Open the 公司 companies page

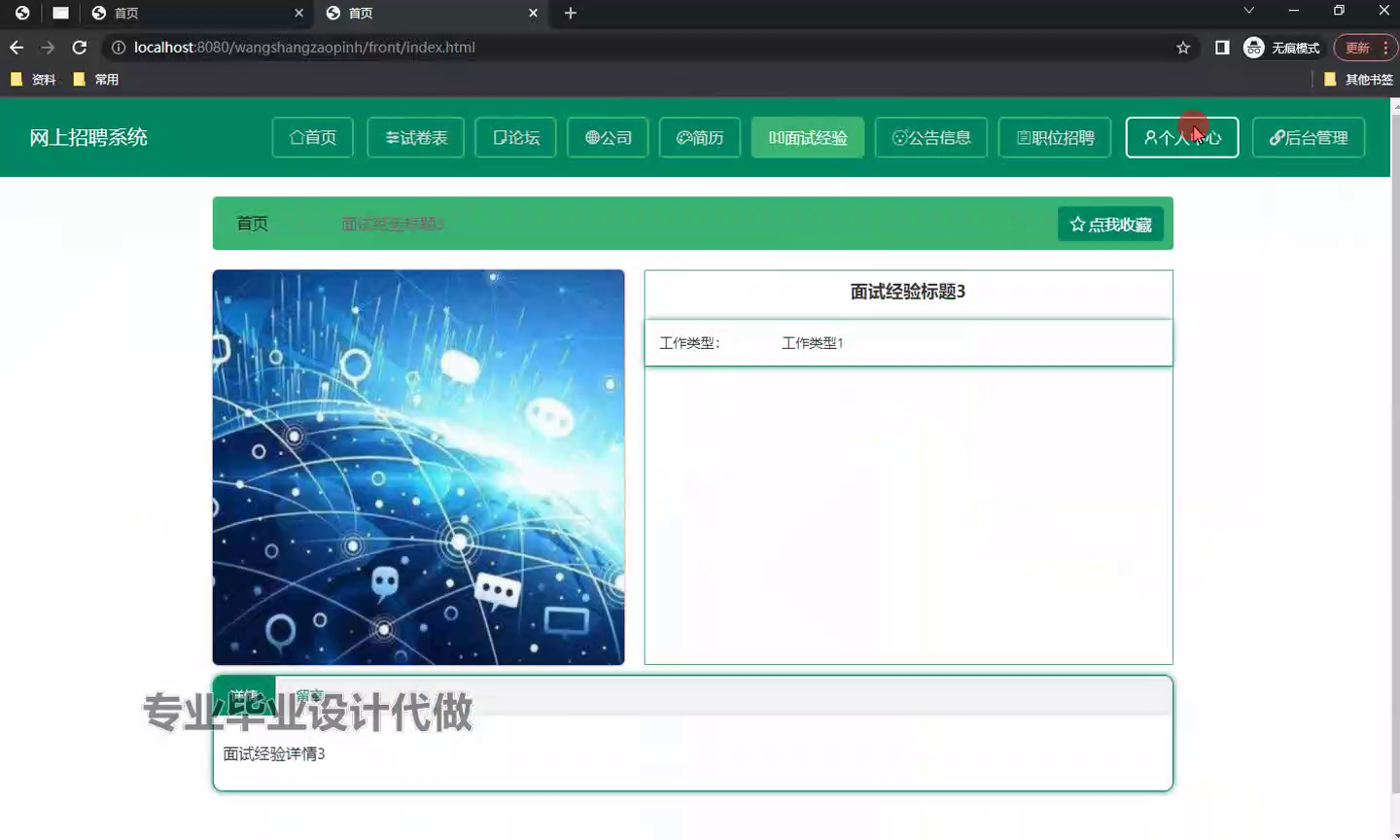click(608, 137)
